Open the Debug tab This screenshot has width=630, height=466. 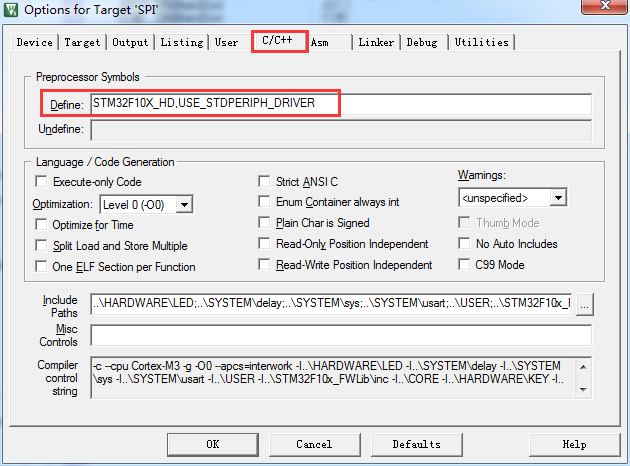(x=421, y=43)
